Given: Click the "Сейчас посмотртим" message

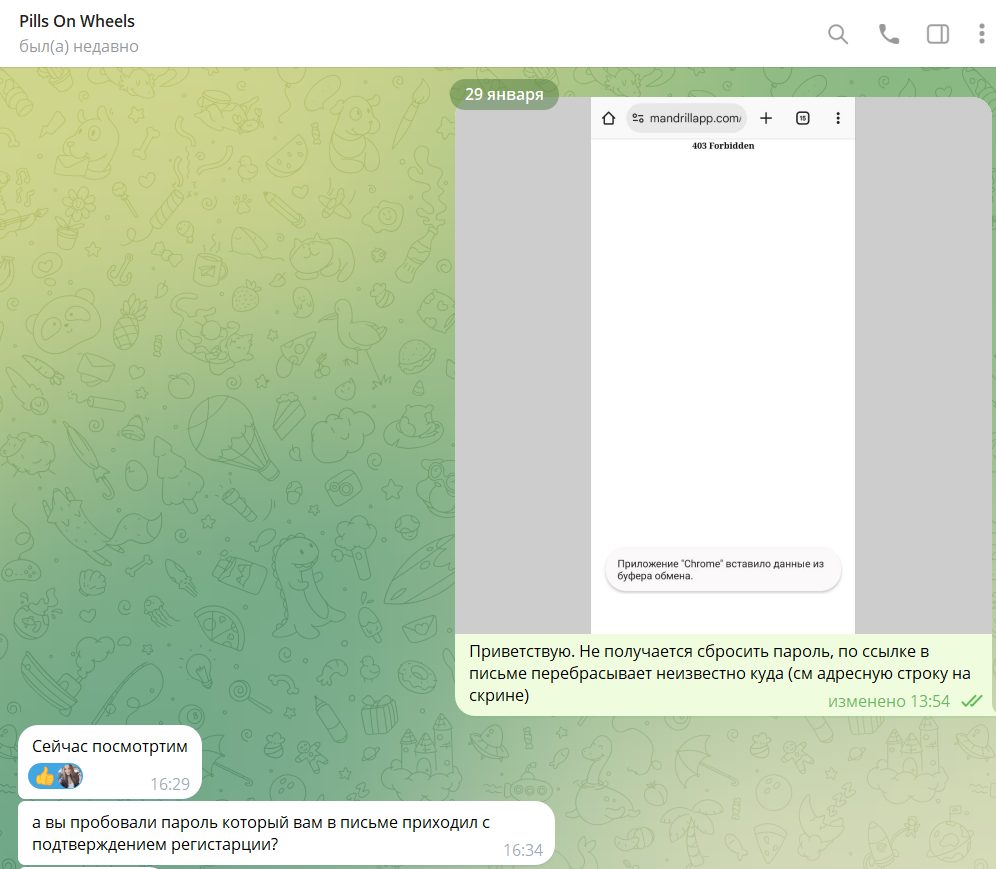Looking at the screenshot, I should pyautogui.click(x=110, y=746).
